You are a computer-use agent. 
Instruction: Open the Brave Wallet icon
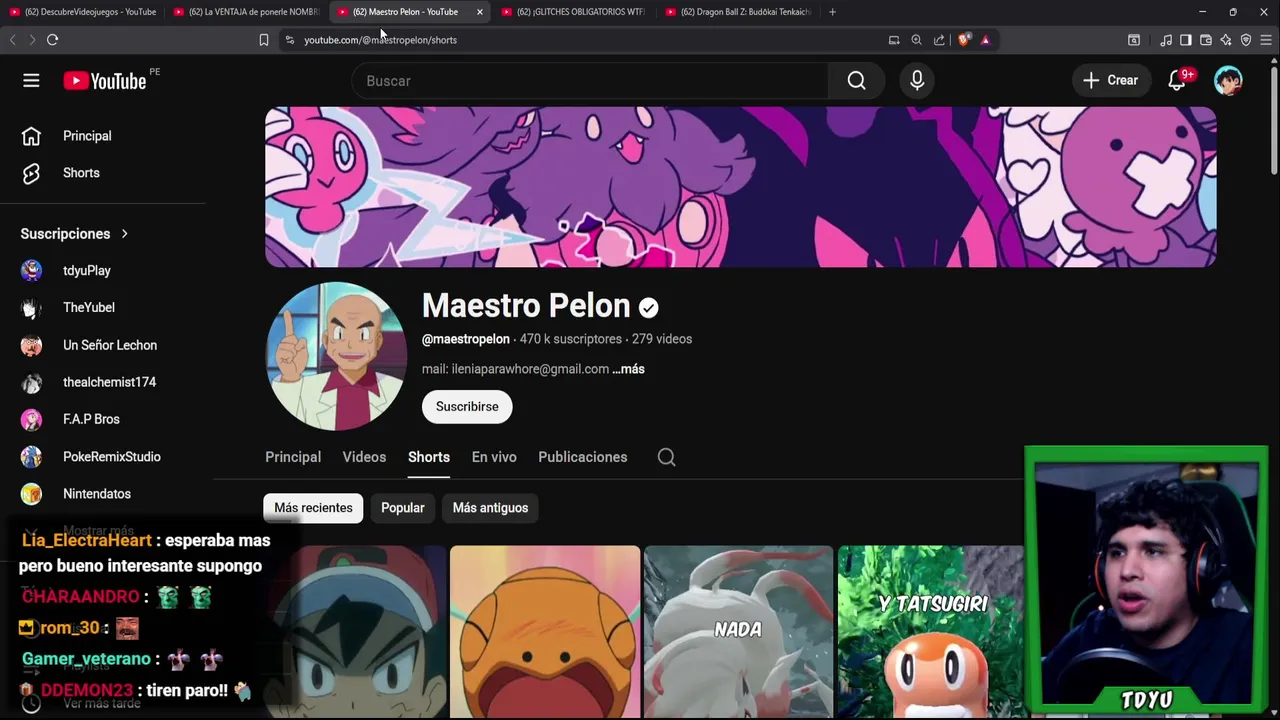pos(1206,40)
